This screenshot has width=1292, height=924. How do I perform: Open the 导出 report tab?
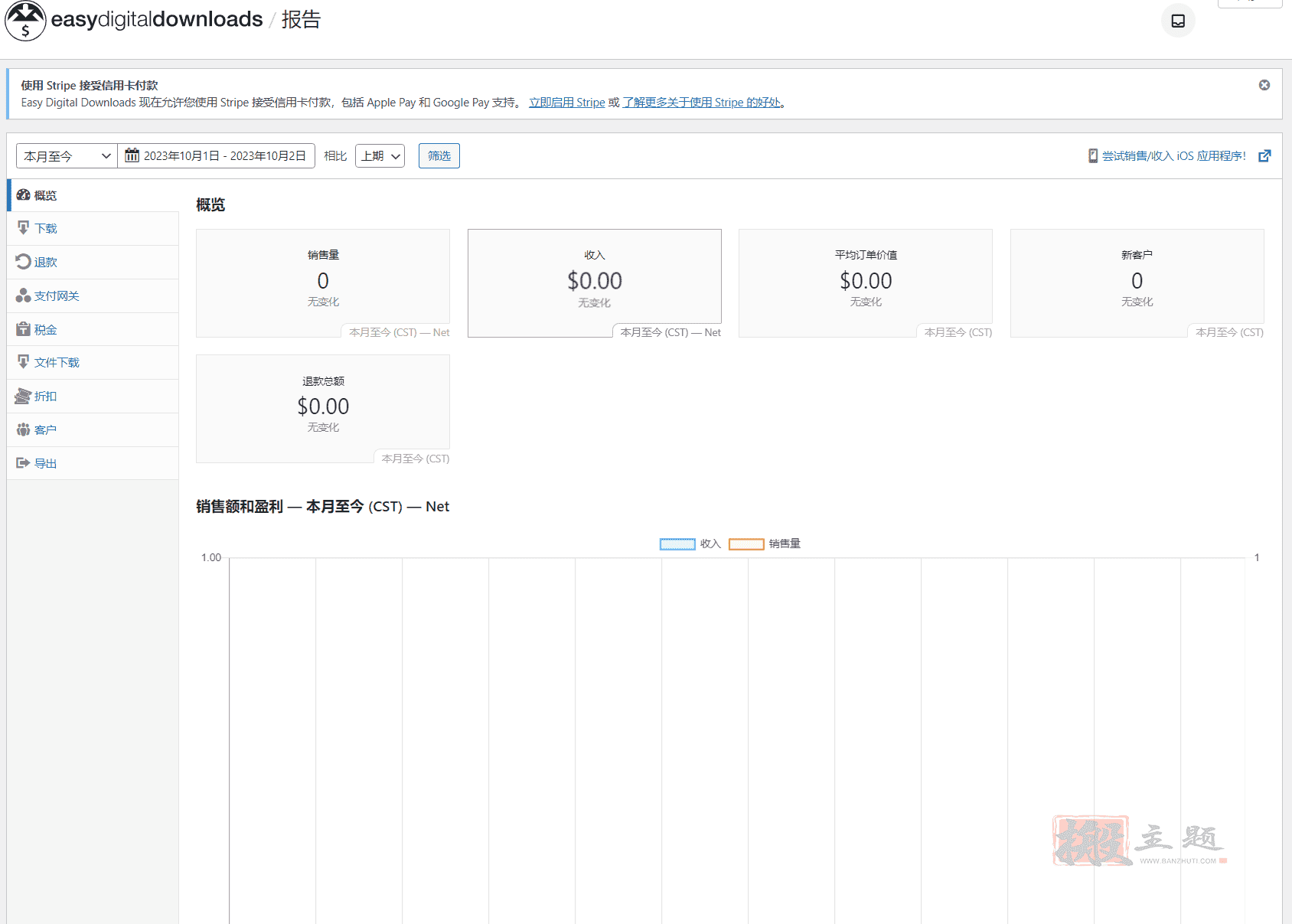click(x=93, y=463)
